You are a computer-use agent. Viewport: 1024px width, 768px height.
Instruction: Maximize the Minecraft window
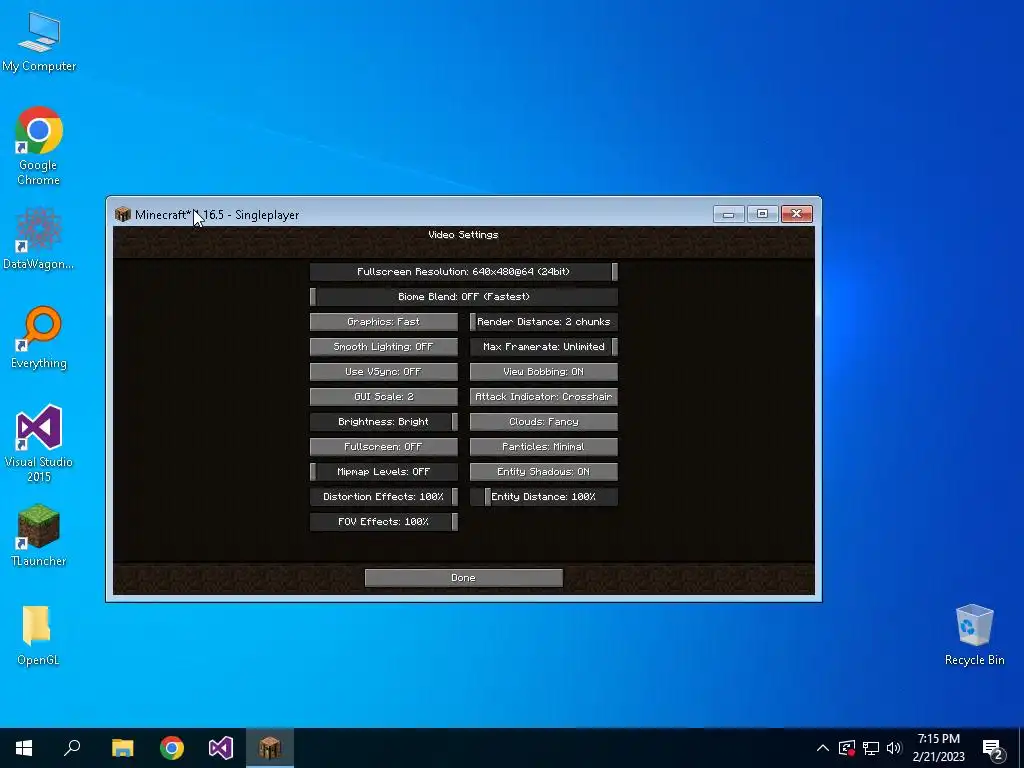[762, 214]
